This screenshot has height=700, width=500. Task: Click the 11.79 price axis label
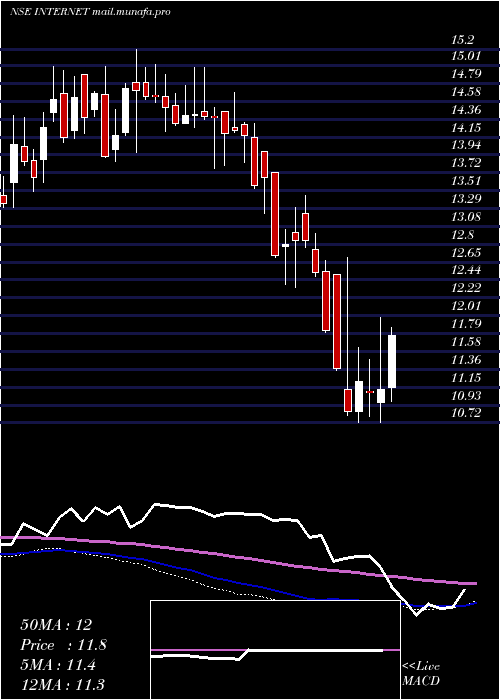pyautogui.click(x=466, y=324)
